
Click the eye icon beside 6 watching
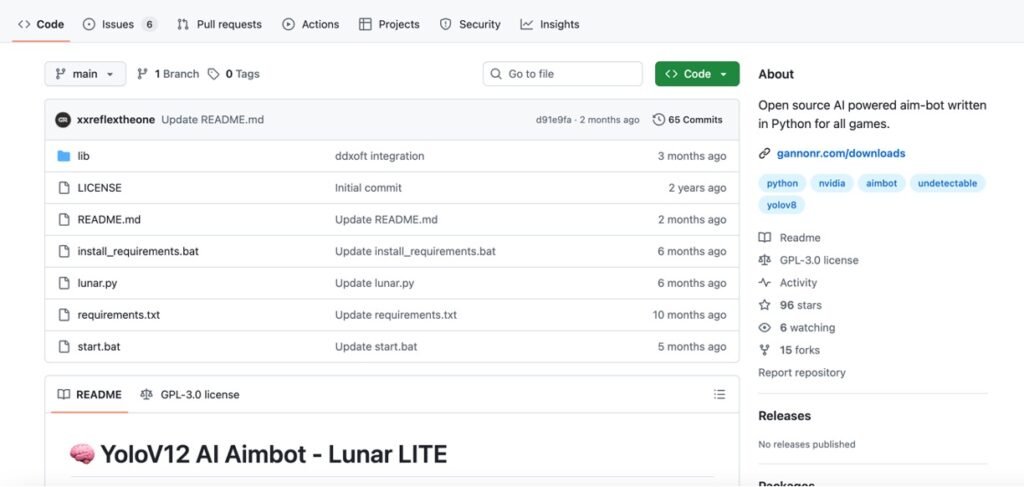[x=765, y=328]
